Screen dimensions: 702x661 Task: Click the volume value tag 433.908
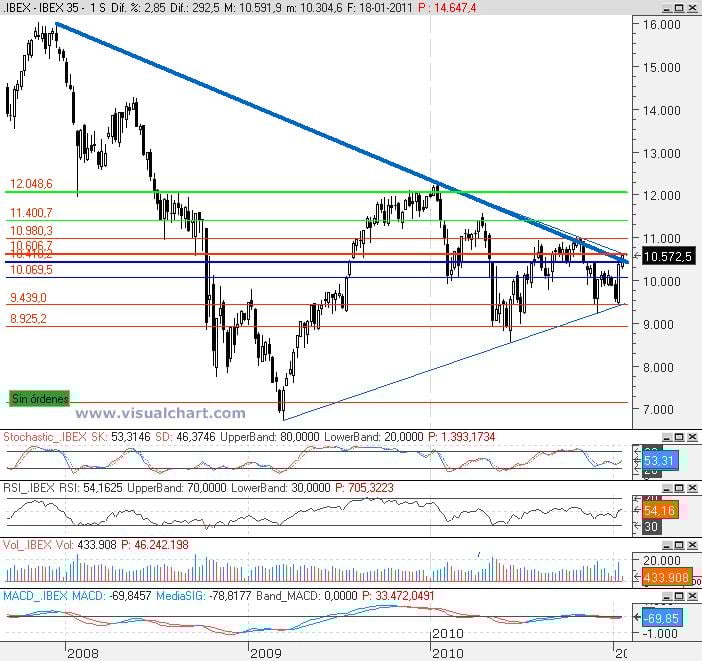coord(667,577)
